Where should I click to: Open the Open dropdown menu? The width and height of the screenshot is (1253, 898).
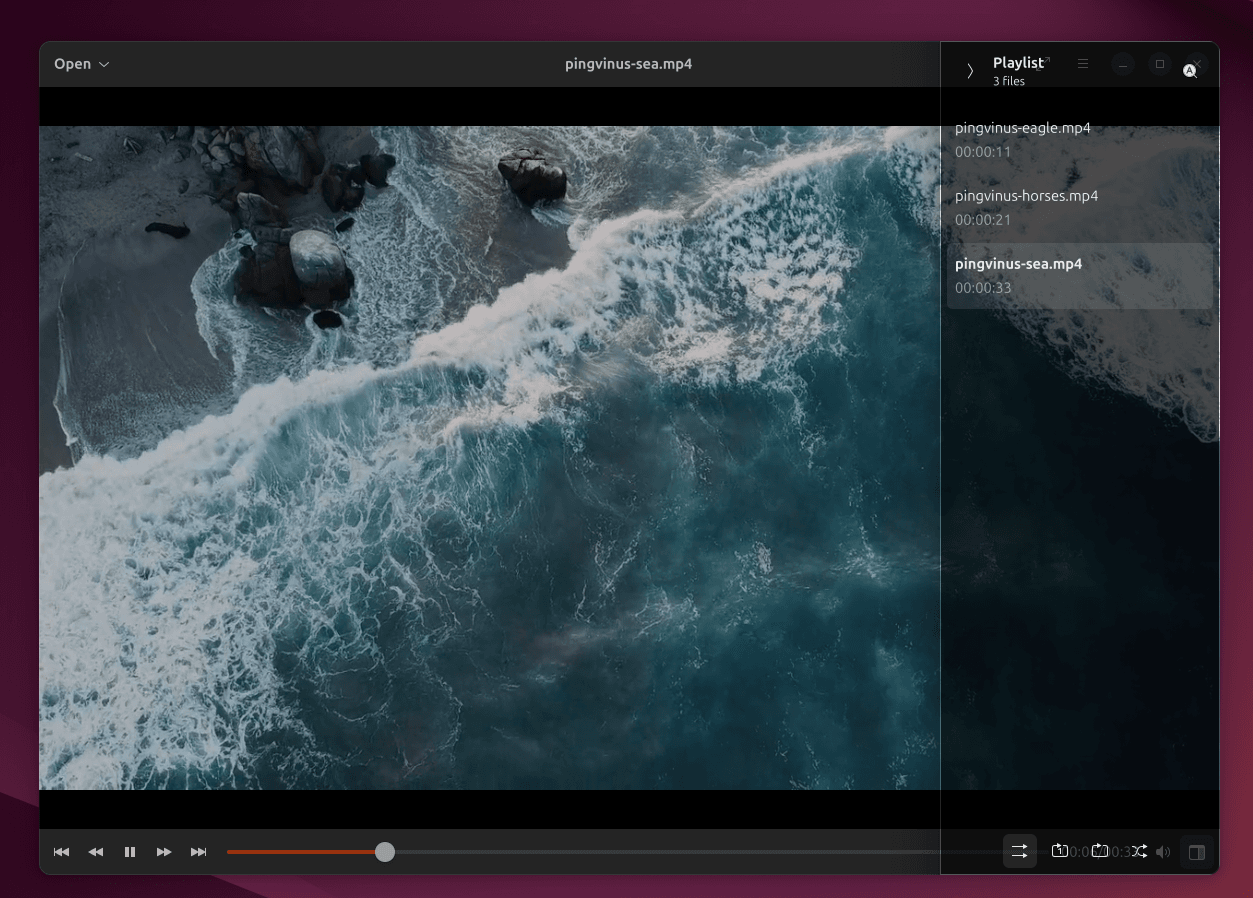82,64
